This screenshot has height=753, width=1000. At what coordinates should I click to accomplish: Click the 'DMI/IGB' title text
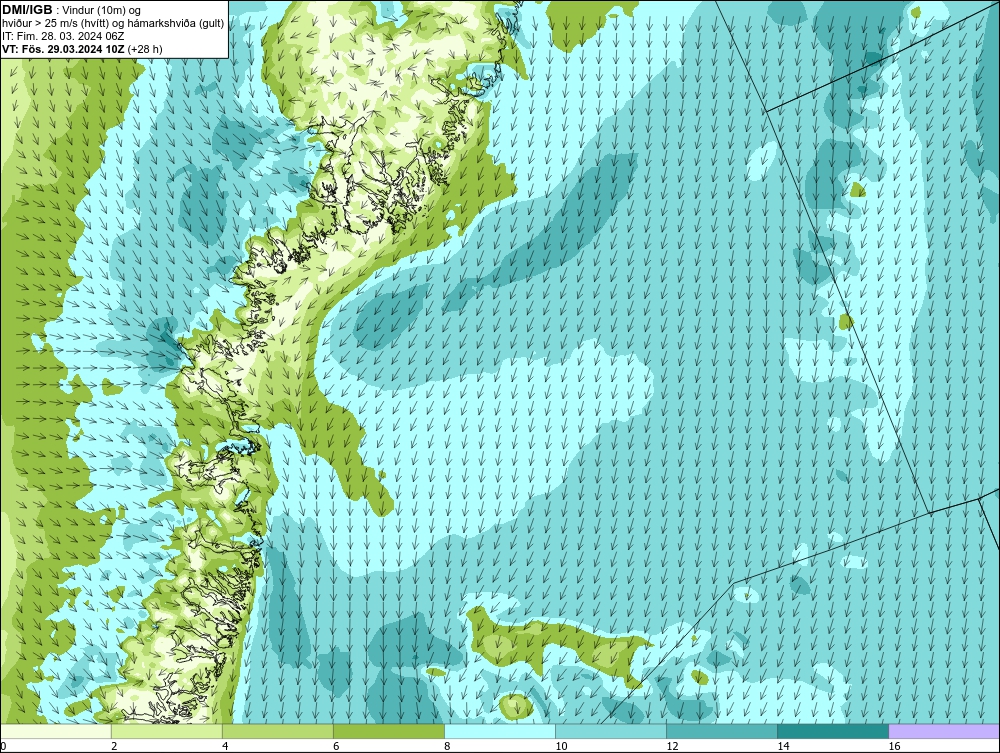(x=27, y=10)
